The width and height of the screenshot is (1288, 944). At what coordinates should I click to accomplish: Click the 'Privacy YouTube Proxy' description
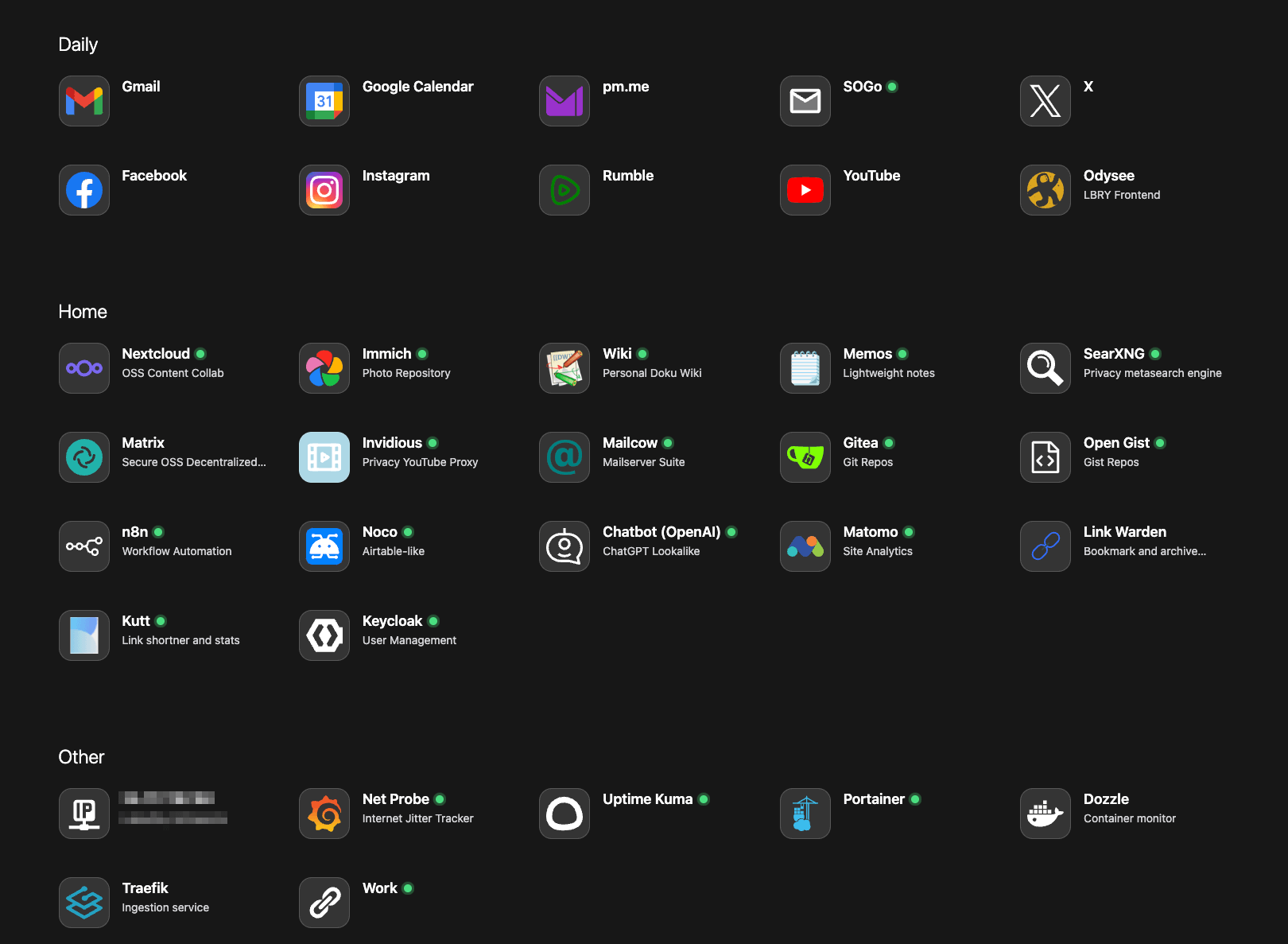coord(420,462)
